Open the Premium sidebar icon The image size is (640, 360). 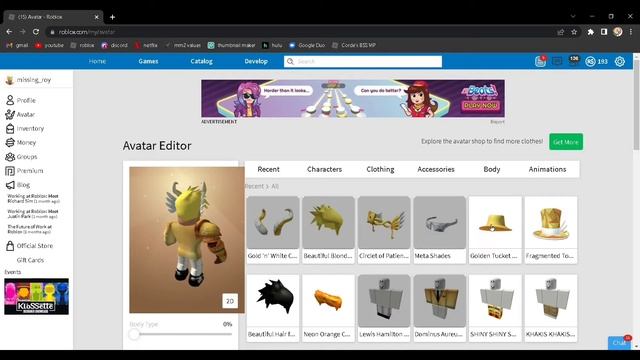10,171
